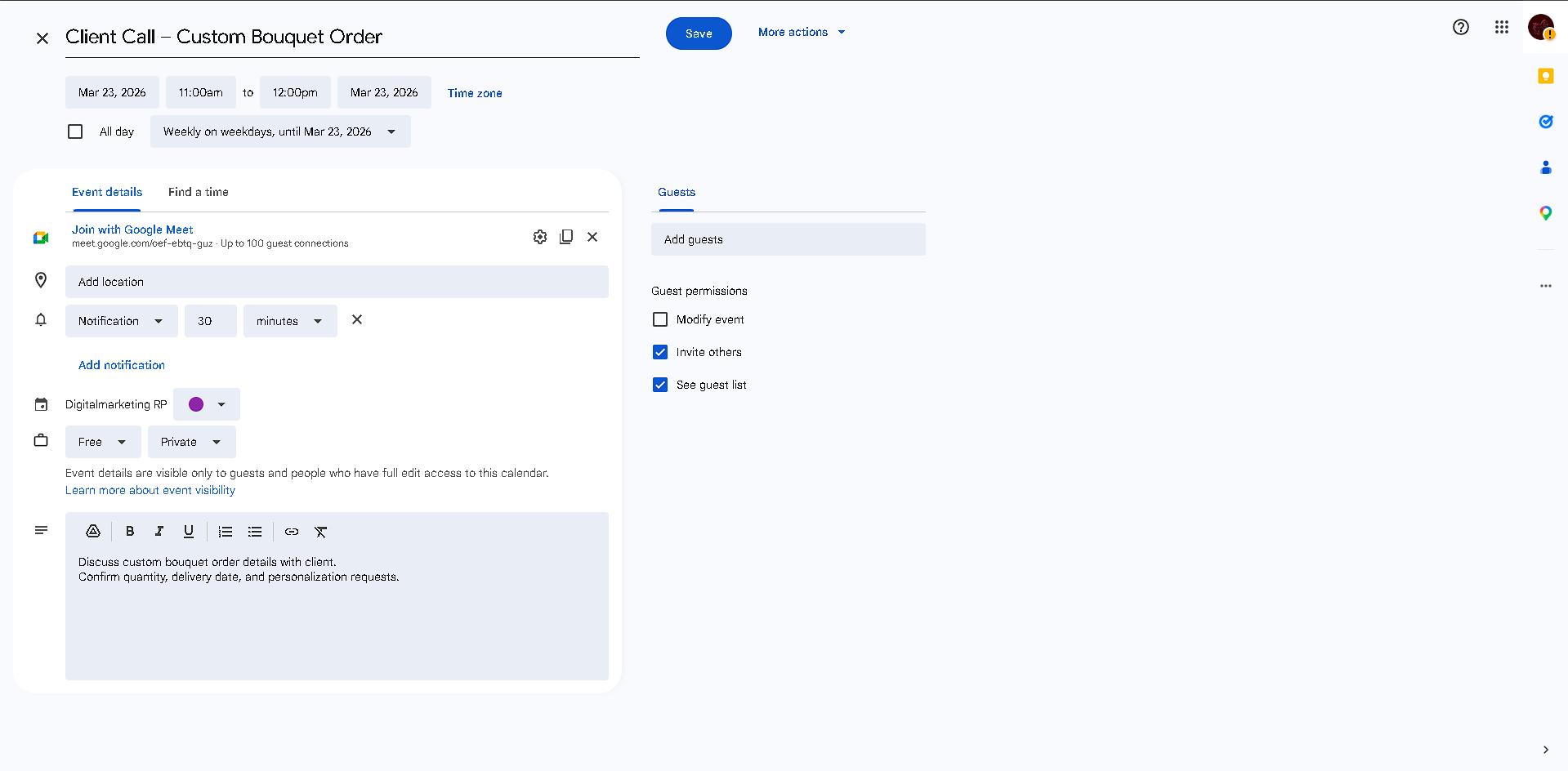Copy the Google Meet conference info
The height and width of the screenshot is (771, 1568).
coord(566,237)
